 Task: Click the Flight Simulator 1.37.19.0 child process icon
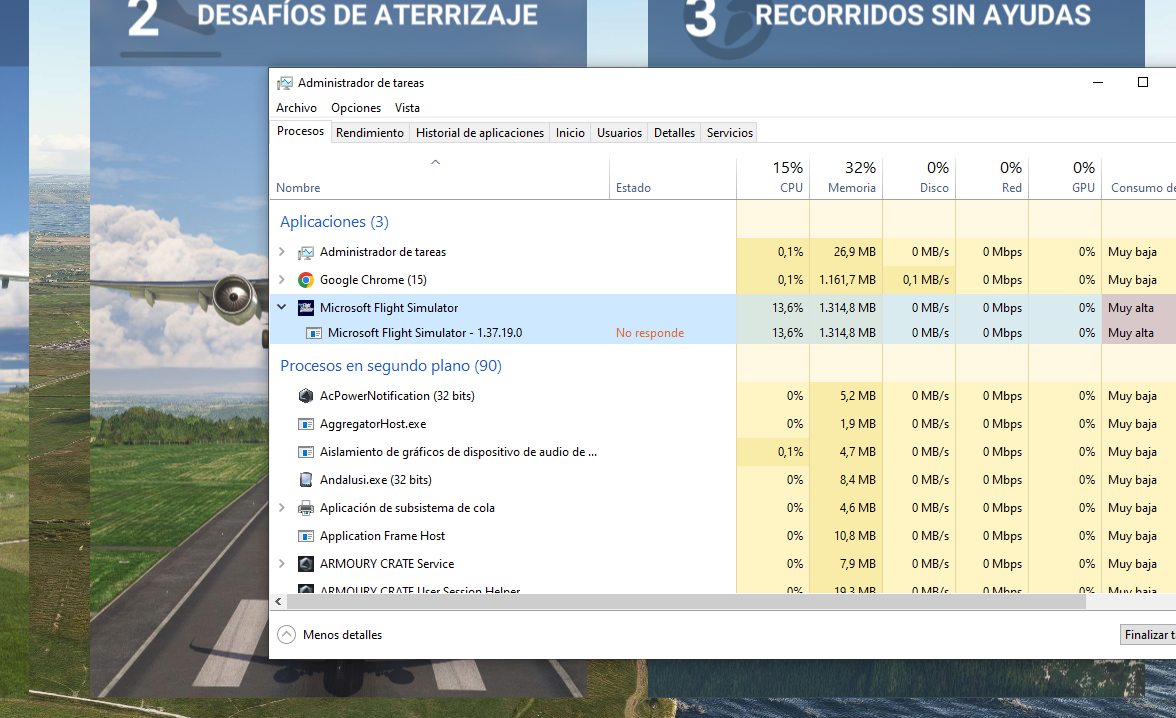[x=314, y=333]
